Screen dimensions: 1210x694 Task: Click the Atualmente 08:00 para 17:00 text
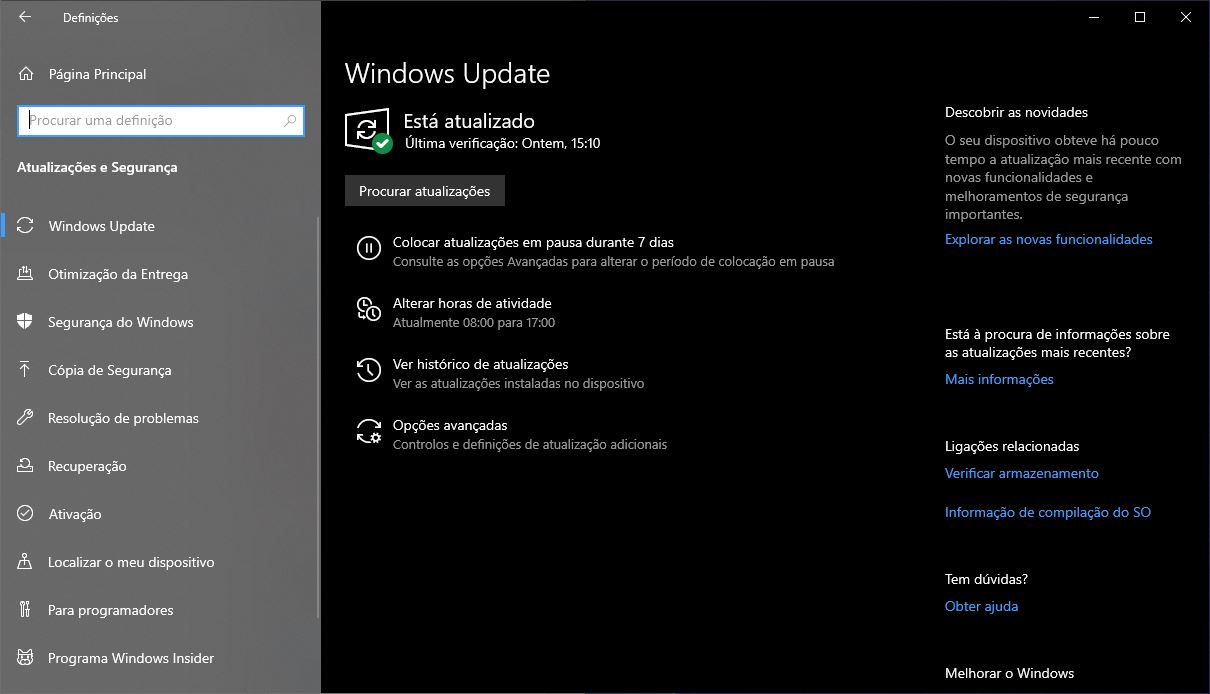click(474, 323)
